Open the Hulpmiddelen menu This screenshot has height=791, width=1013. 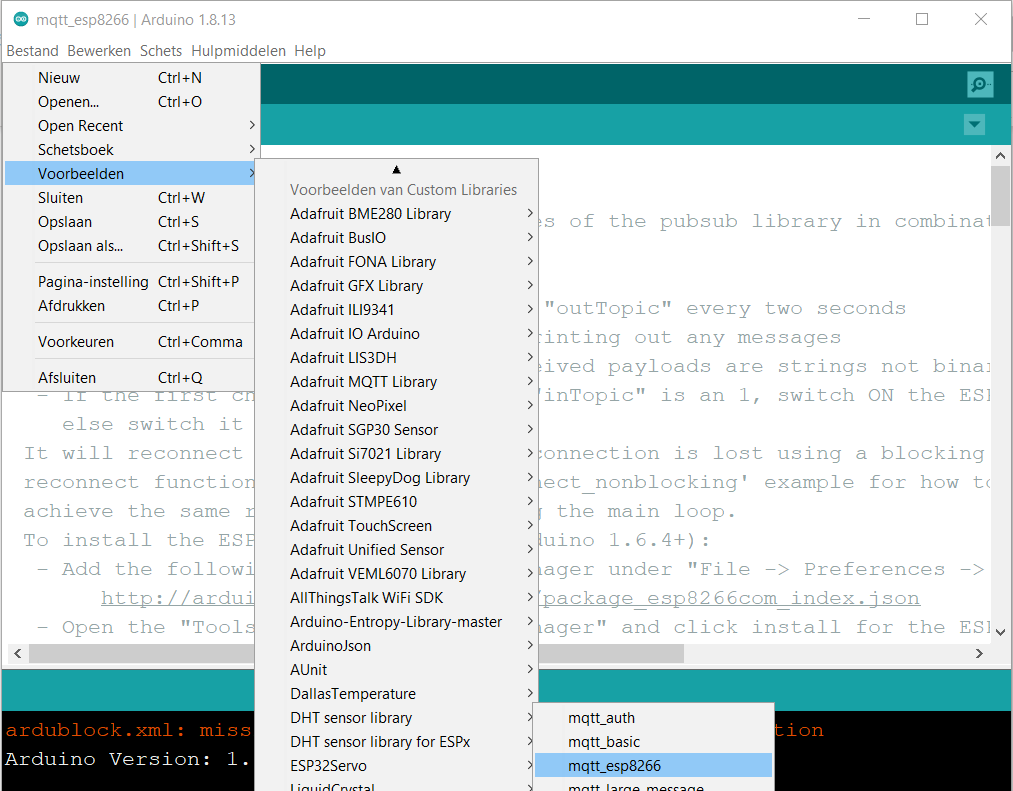point(238,50)
